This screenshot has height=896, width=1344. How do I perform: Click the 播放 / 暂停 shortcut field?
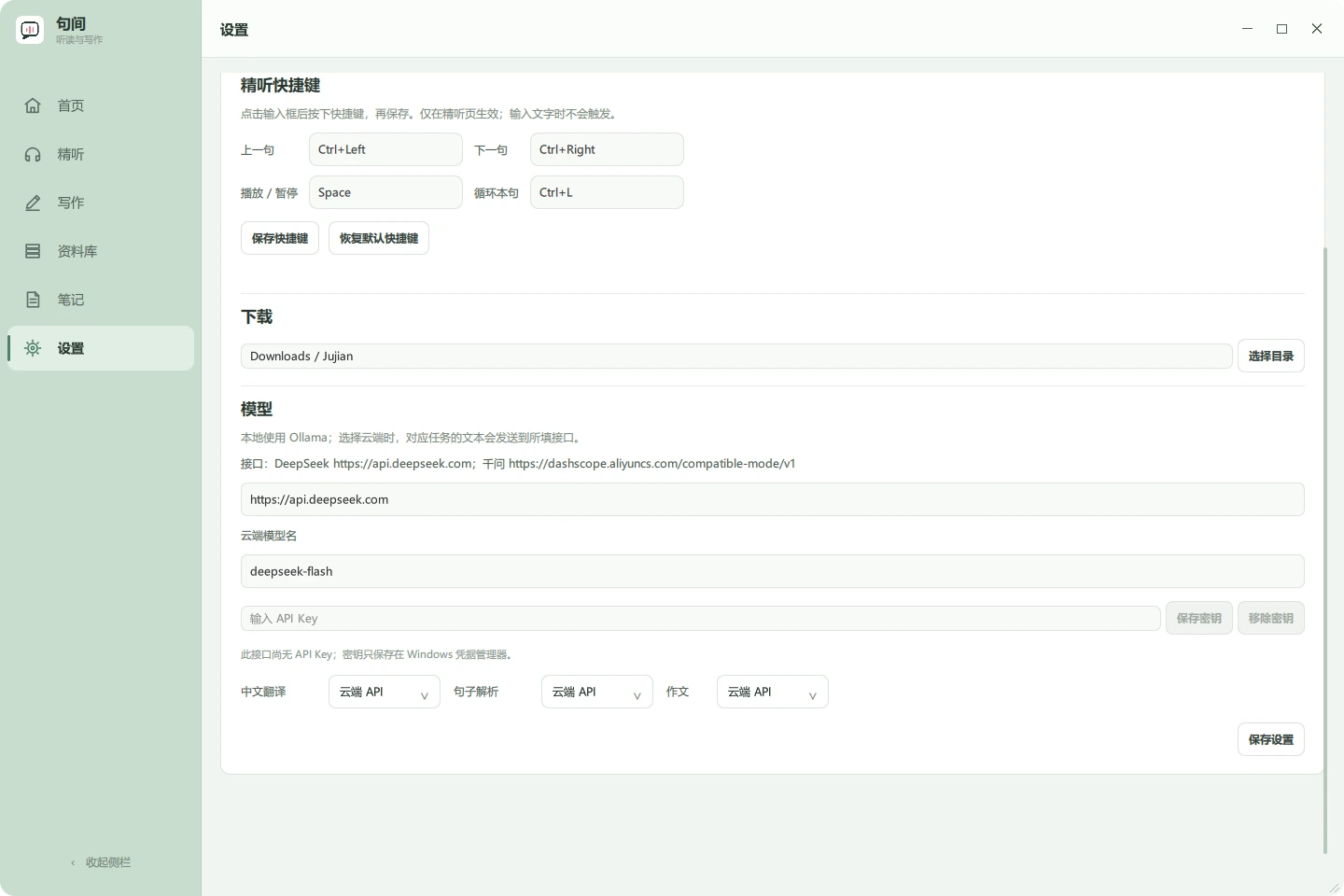[x=385, y=192]
